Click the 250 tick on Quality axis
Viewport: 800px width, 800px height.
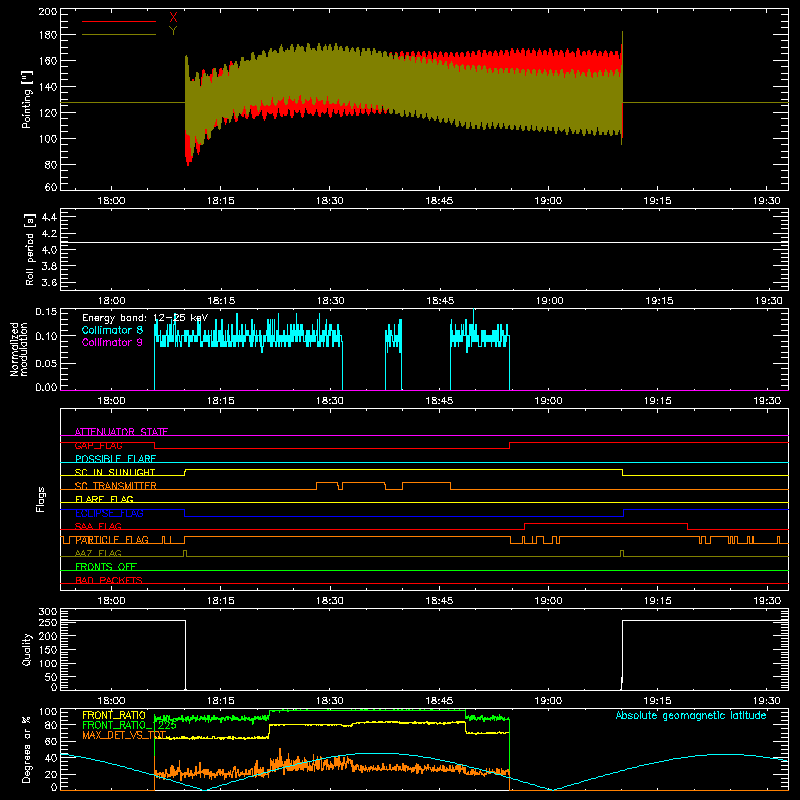48,622
